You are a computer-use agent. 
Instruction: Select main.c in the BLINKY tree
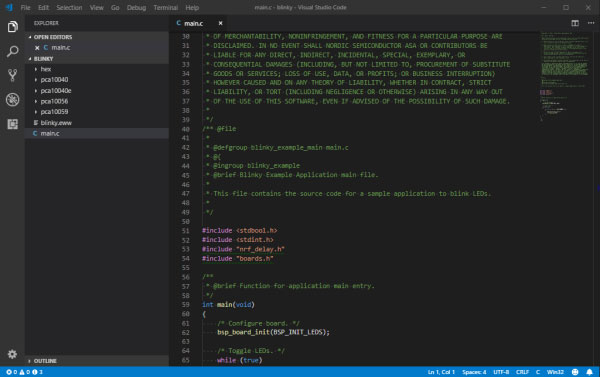pyautogui.click(x=97, y=134)
